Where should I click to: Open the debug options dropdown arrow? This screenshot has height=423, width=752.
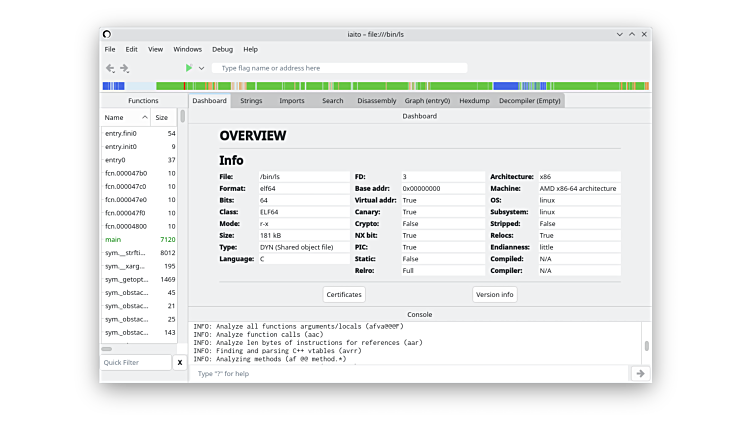pos(201,68)
